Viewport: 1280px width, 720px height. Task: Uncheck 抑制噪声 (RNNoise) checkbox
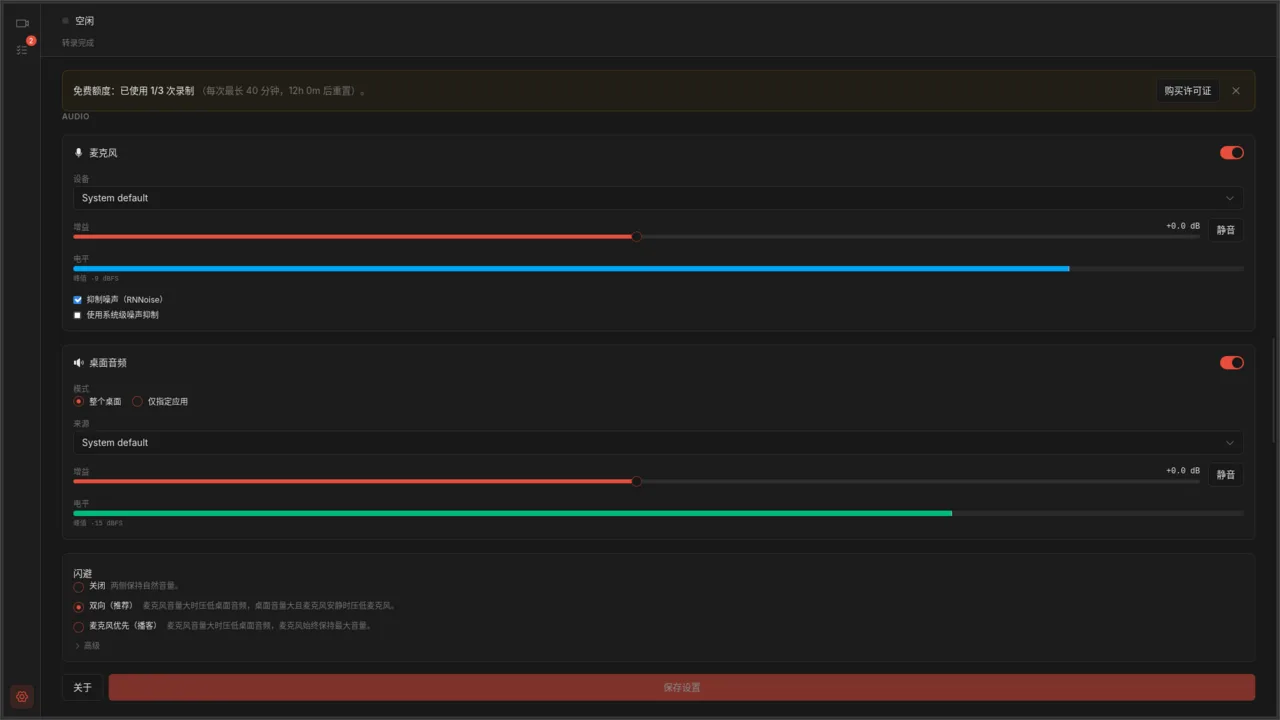78,300
